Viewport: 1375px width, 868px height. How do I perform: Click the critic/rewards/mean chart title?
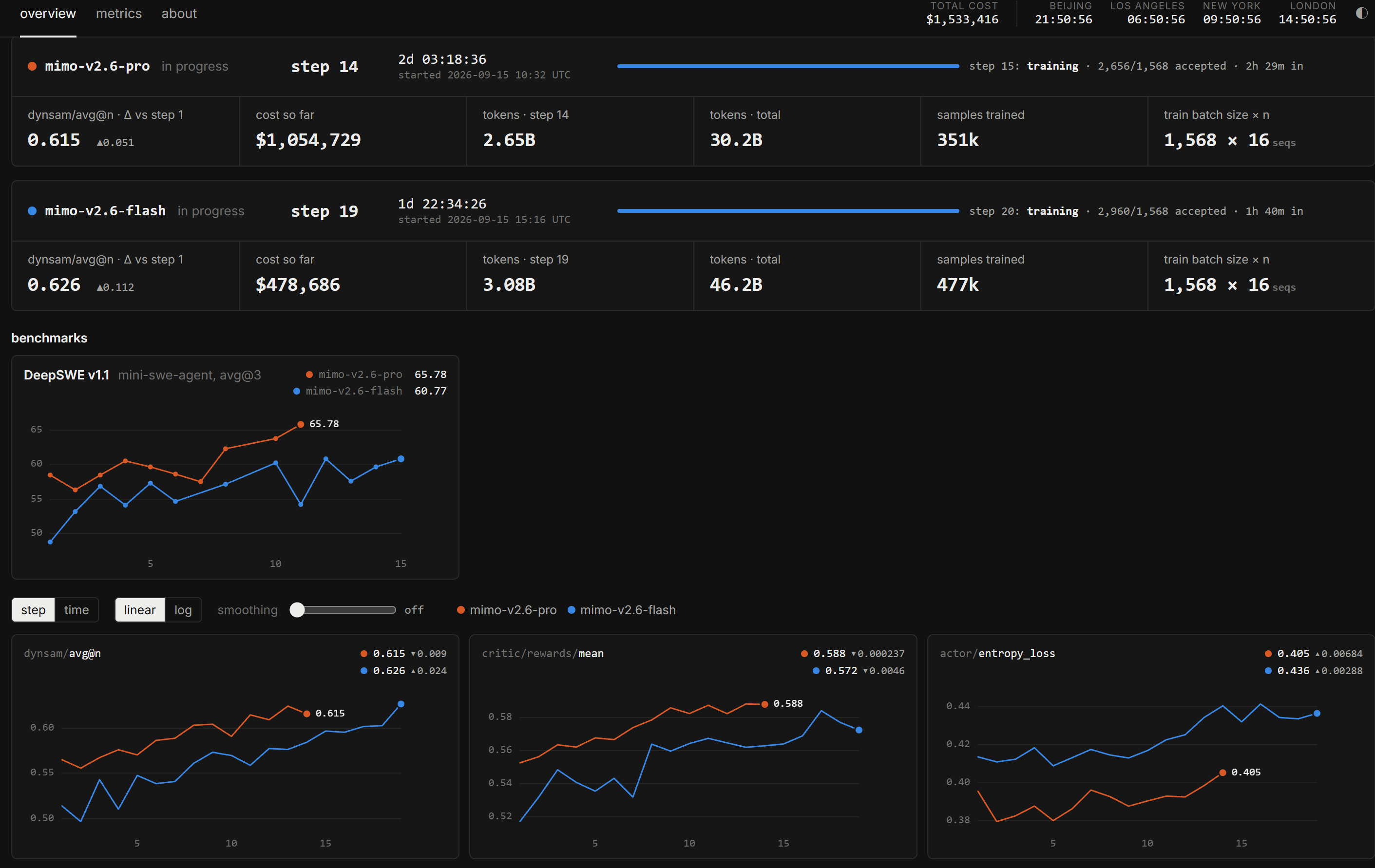click(x=542, y=653)
